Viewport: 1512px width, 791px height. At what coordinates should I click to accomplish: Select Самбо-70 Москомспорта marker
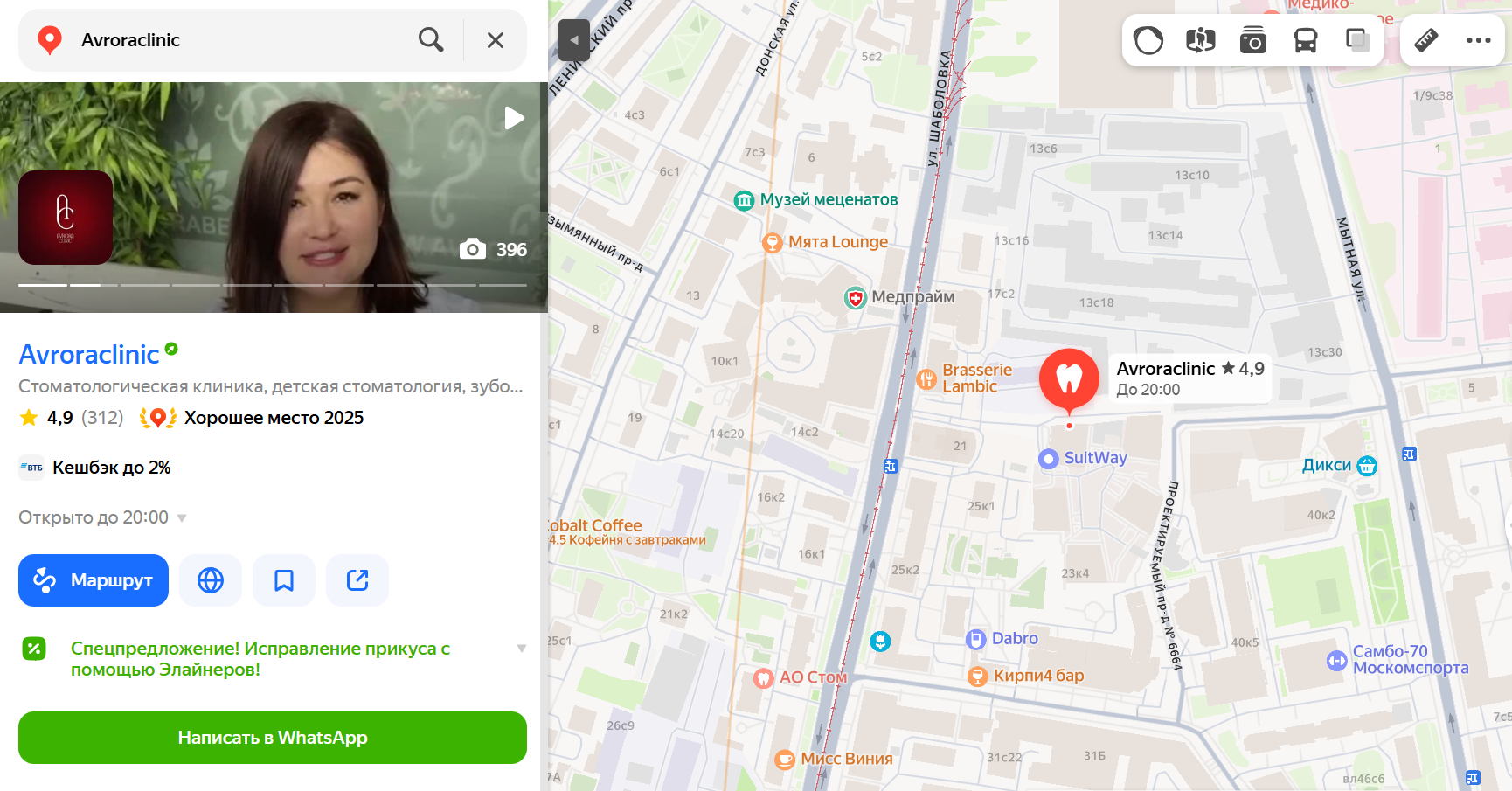click(x=1398, y=660)
